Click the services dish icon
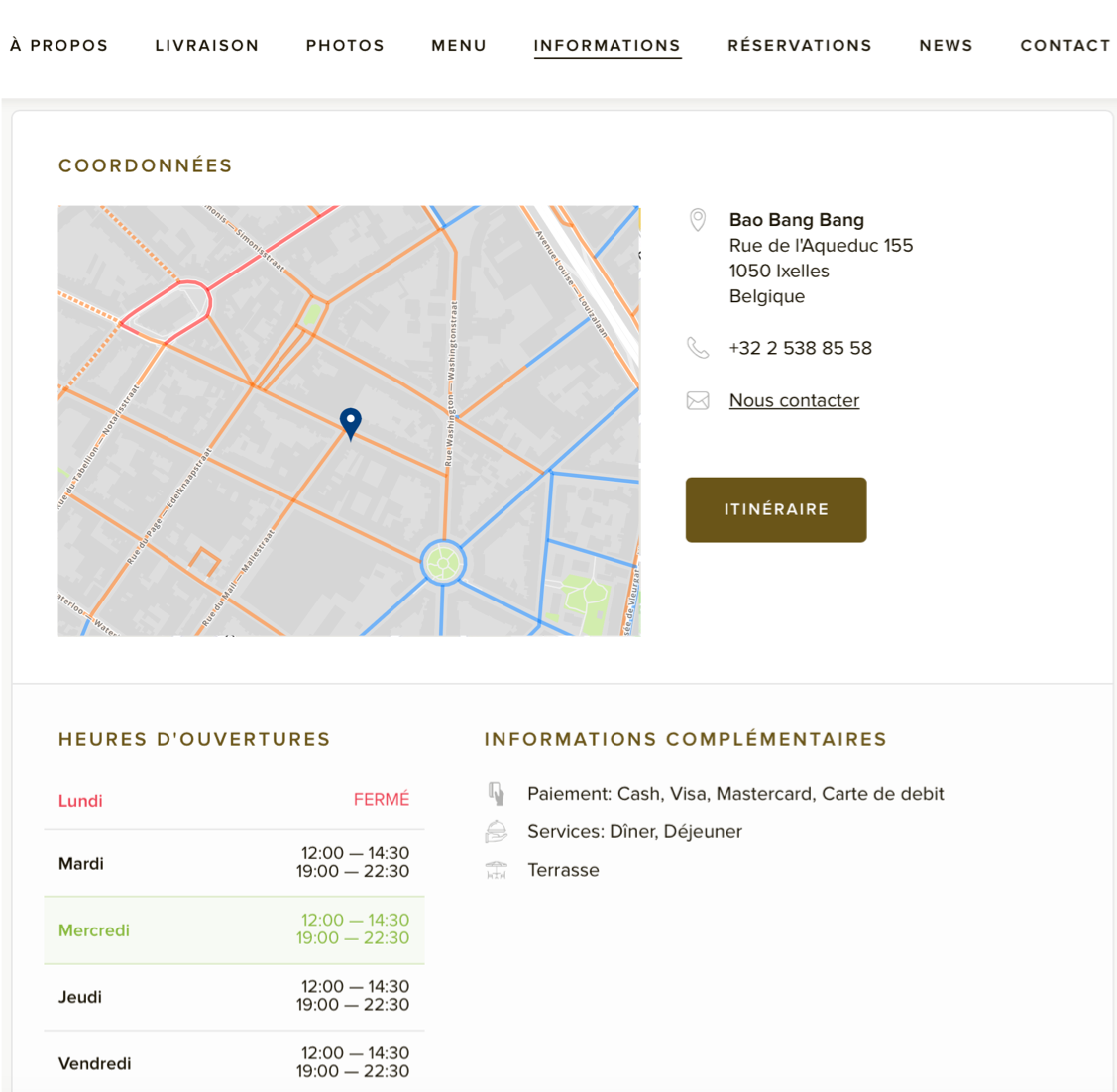1117x1092 pixels. coord(497,832)
